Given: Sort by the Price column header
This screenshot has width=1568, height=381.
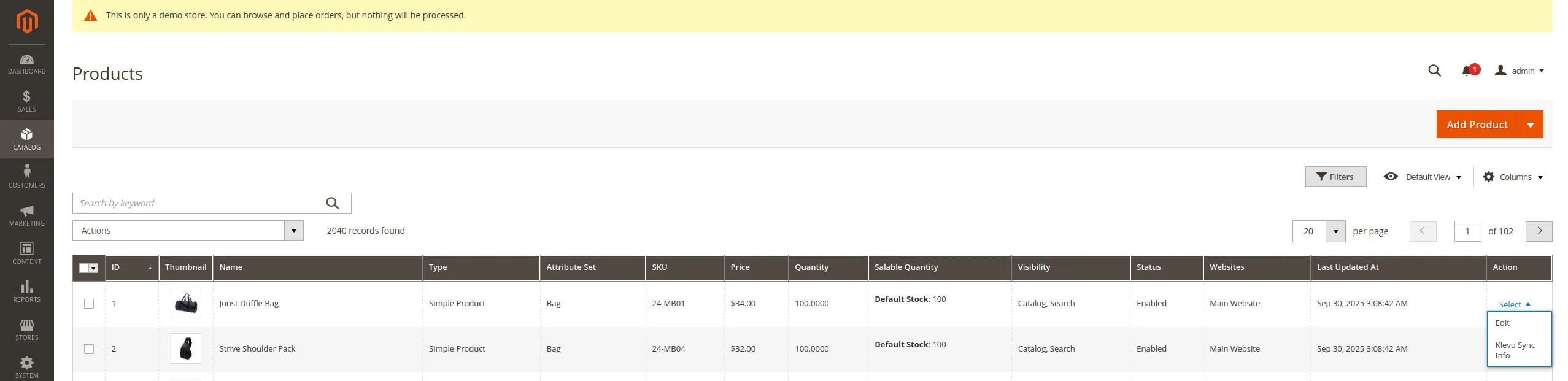Looking at the screenshot, I should [x=756, y=267].
